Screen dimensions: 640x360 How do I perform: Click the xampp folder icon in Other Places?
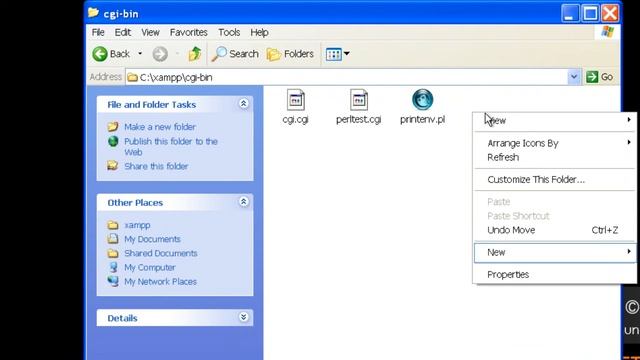(x=113, y=225)
